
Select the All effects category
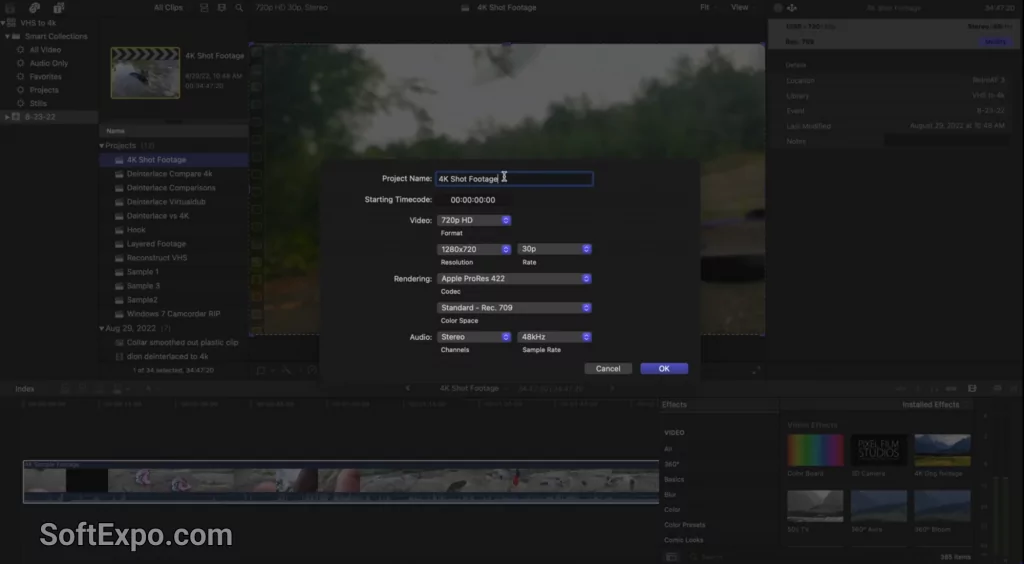668,449
